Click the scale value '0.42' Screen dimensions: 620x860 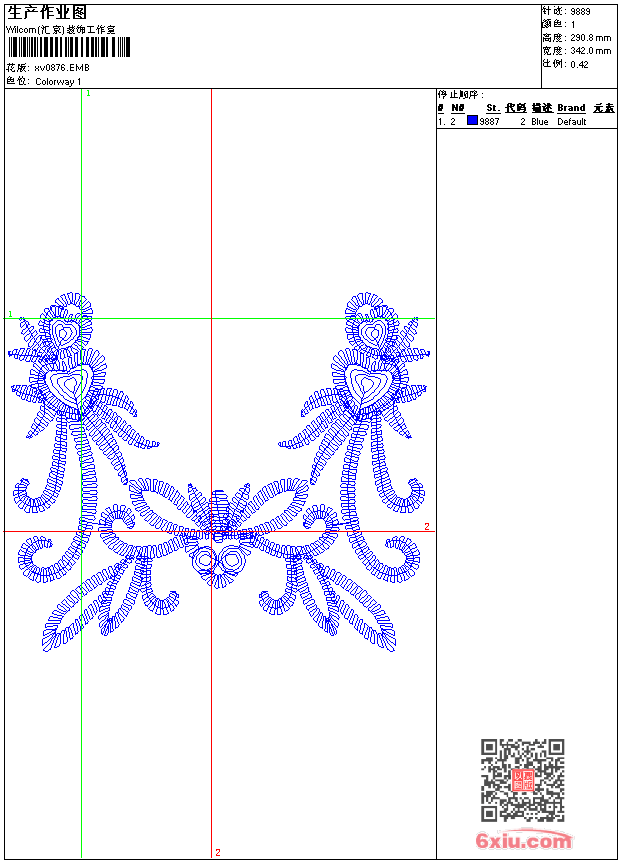click(x=579, y=64)
